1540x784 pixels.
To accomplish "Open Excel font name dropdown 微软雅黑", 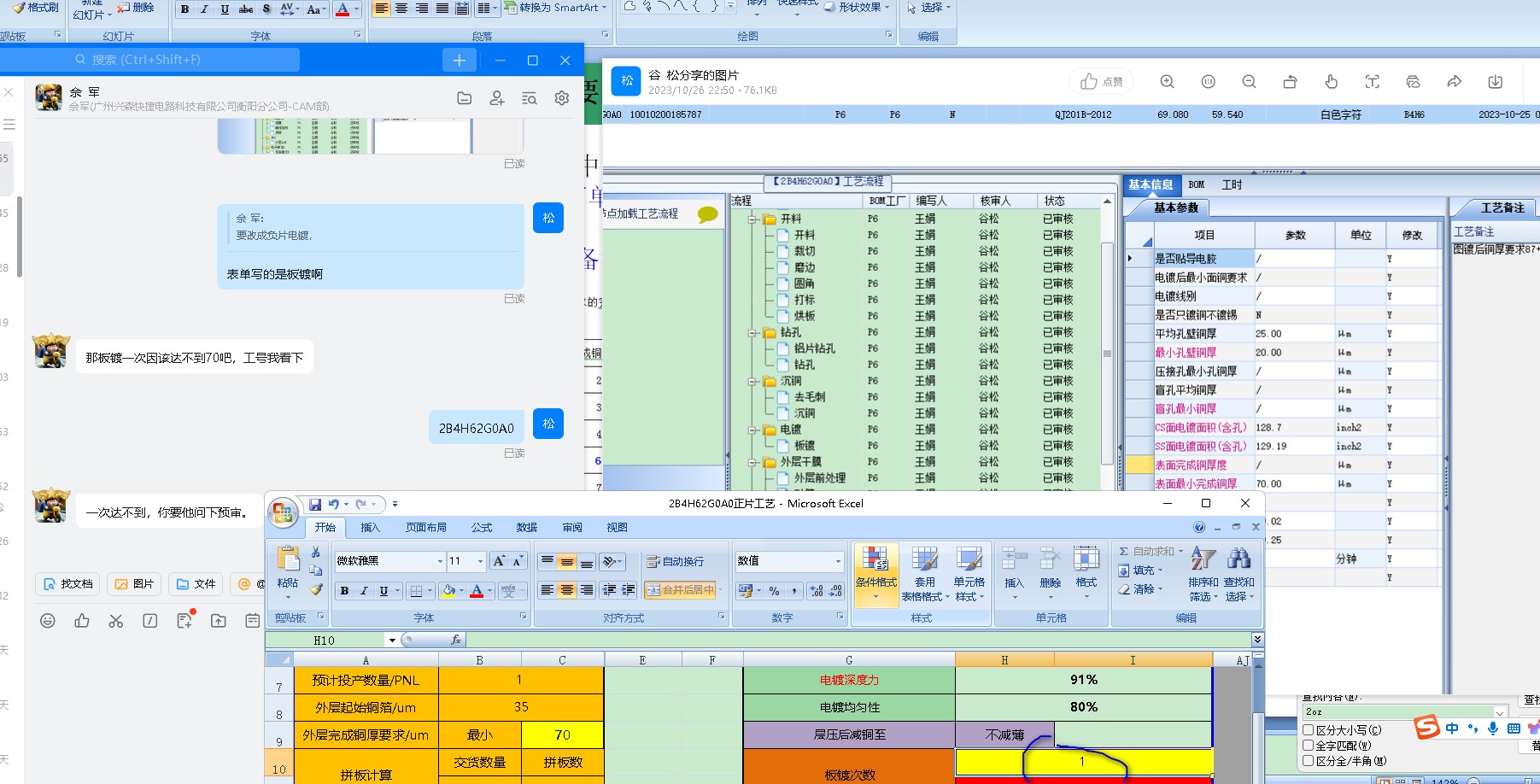I will point(440,561).
